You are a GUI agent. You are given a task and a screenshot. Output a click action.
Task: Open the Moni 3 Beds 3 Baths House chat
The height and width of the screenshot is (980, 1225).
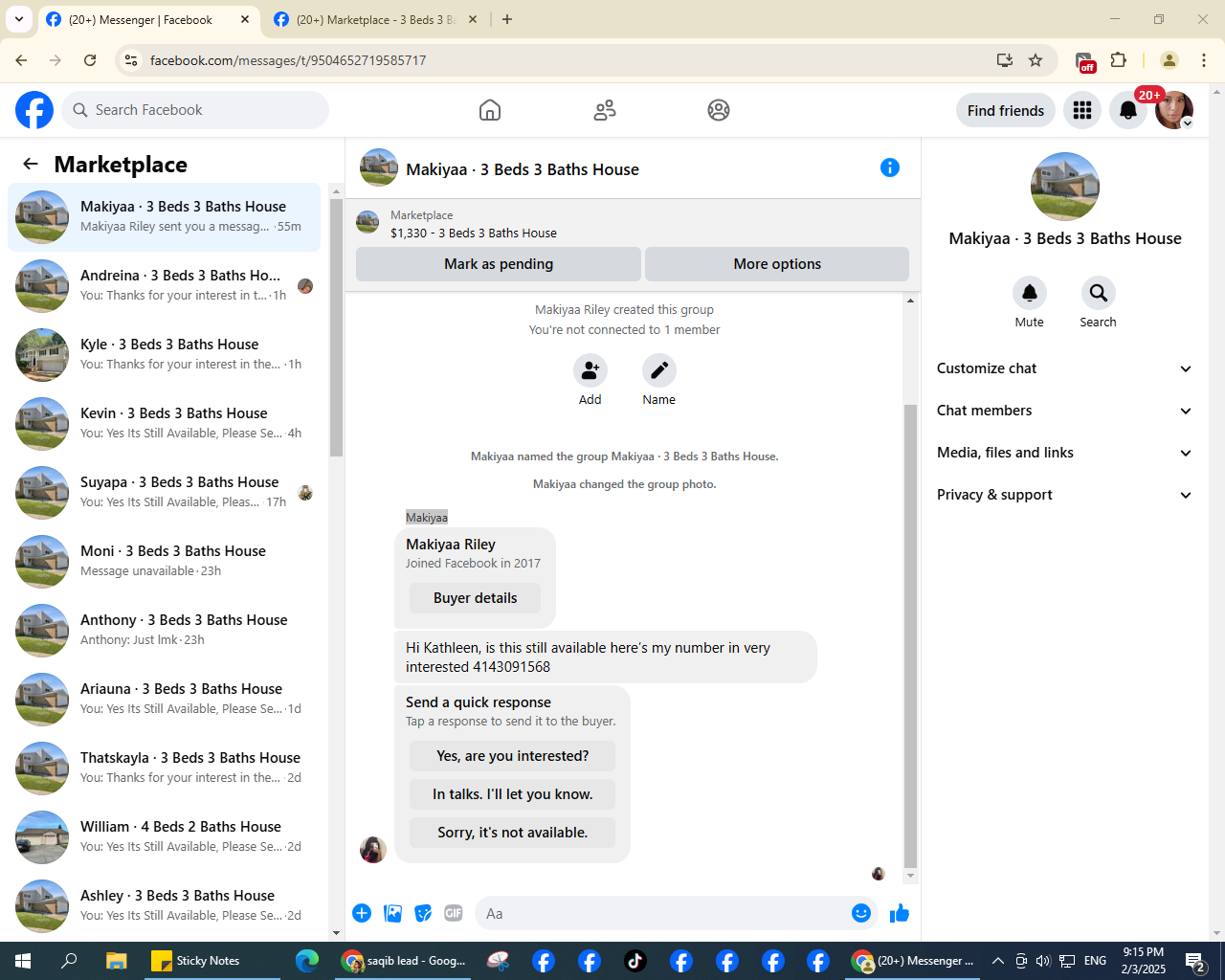(x=165, y=562)
